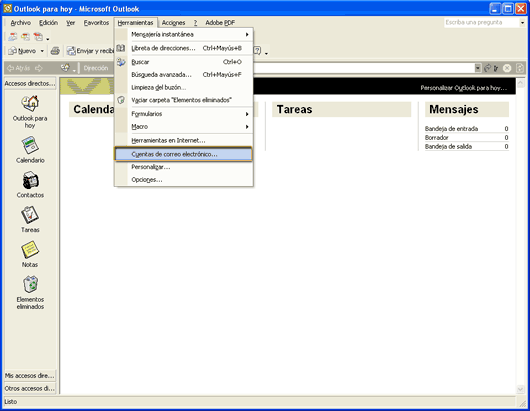Viewport: 530px width, 411px height.
Task: Click the Mensajes heading
Action: click(x=454, y=109)
